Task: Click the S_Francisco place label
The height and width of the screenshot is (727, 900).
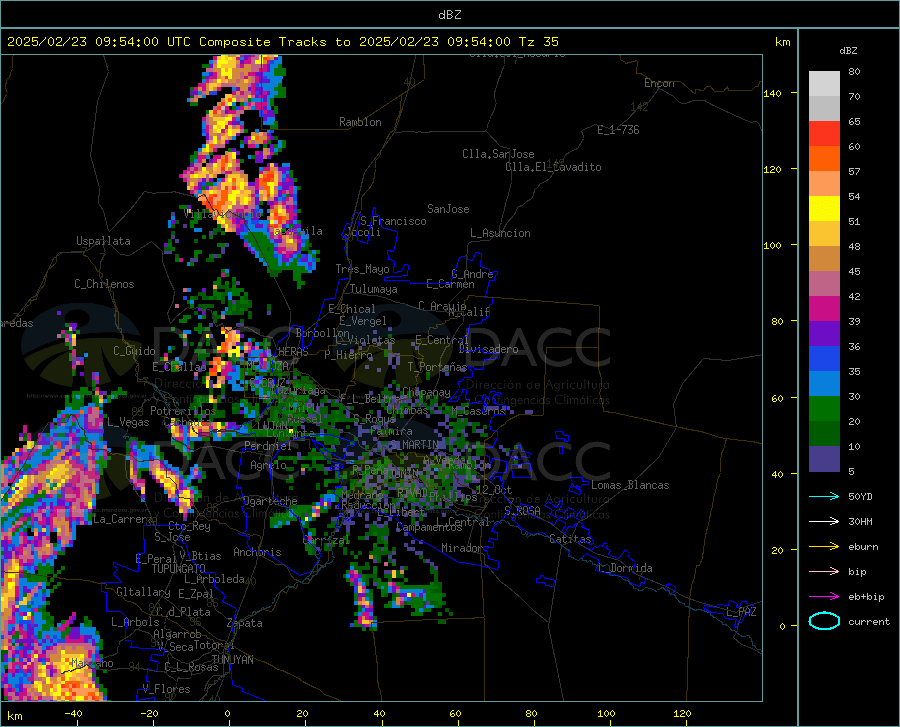Action: (x=393, y=221)
